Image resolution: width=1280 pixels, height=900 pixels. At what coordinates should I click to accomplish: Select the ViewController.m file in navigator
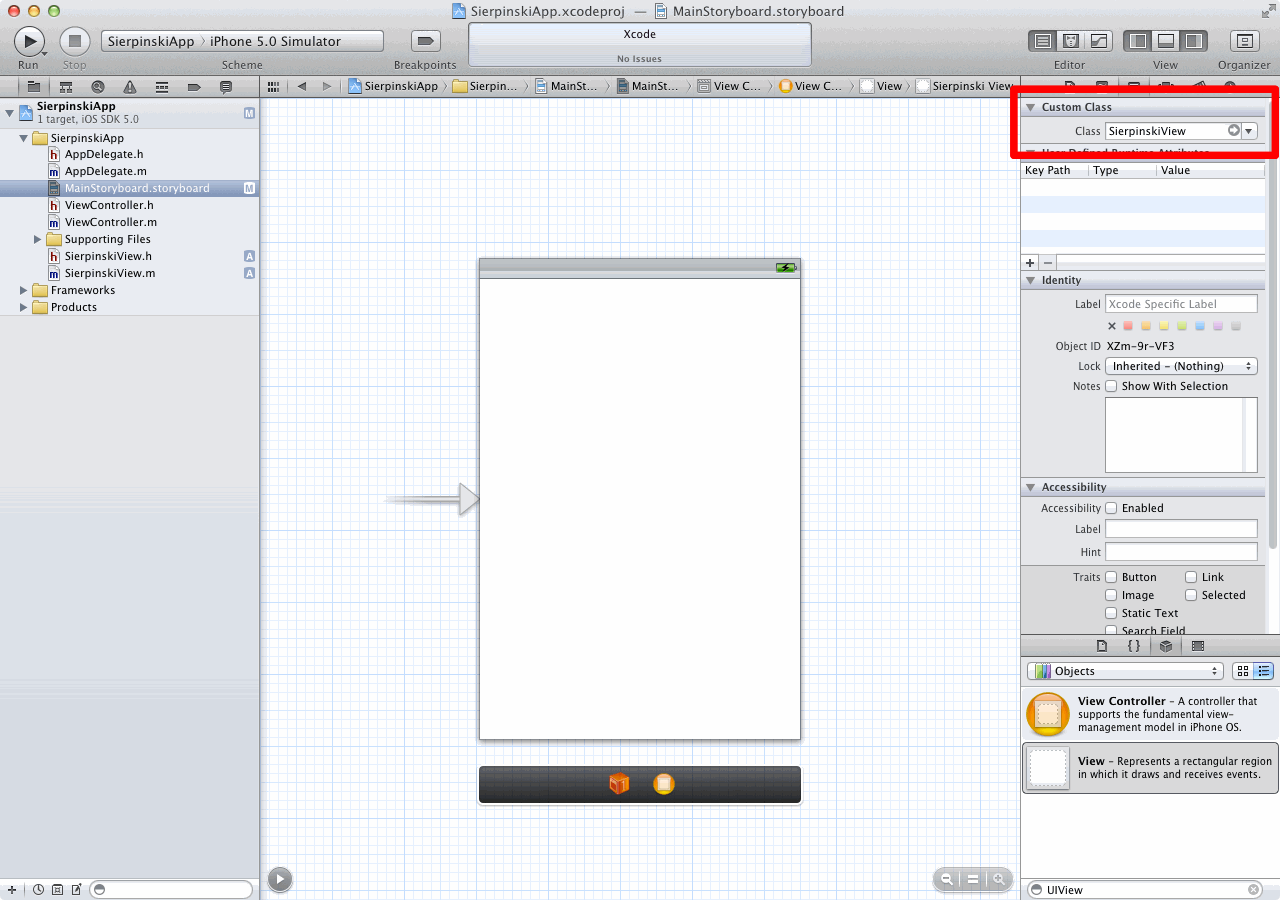pyautogui.click(x=110, y=222)
